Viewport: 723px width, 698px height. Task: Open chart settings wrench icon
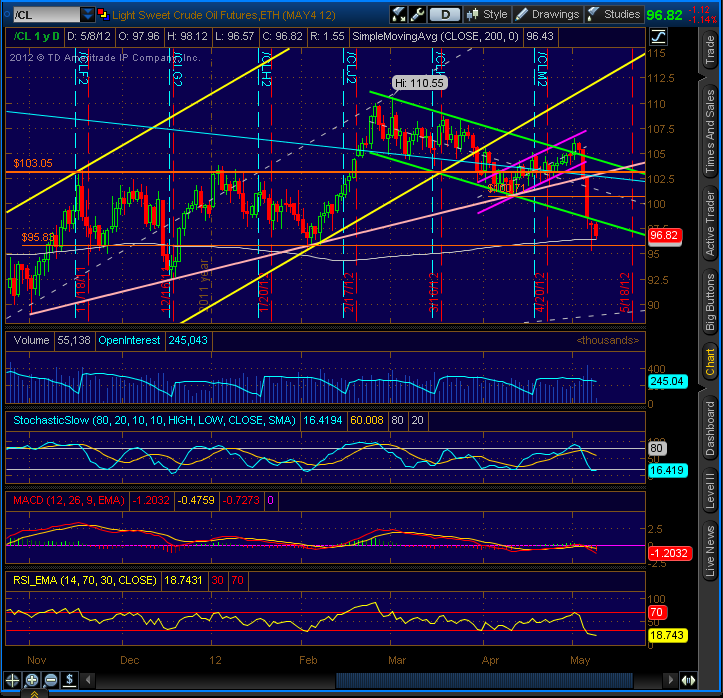417,15
